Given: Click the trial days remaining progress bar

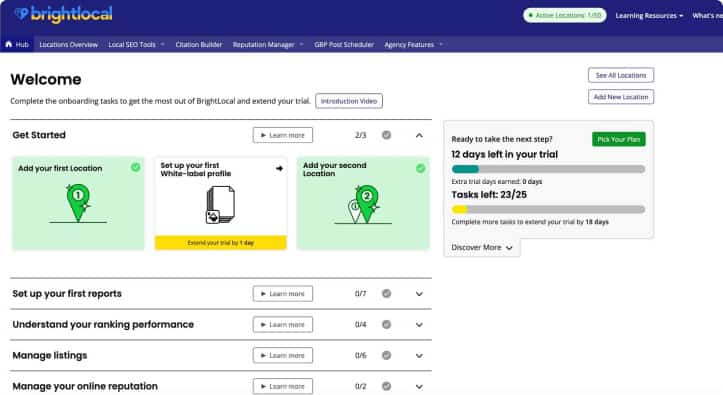Looking at the screenshot, I should tap(548, 169).
